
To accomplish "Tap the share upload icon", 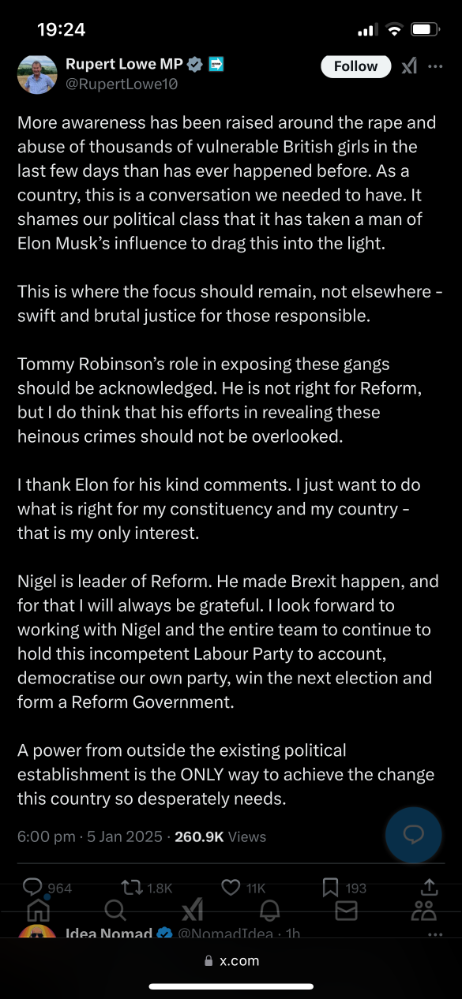I will point(430,887).
